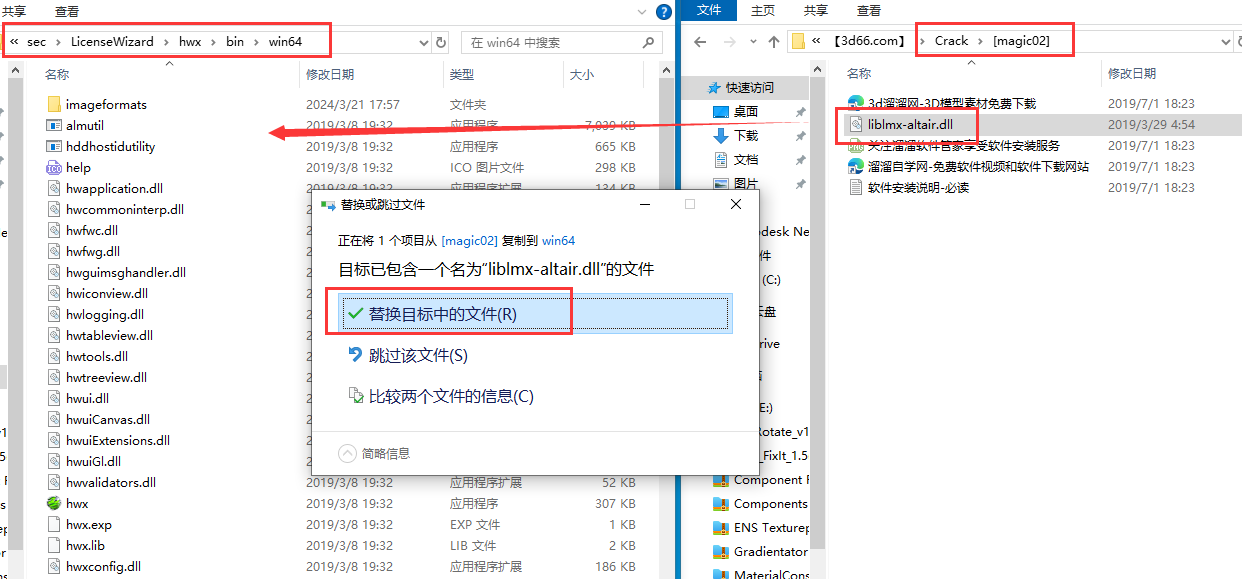The image size is (1242, 579).
Task: Click the 3d溜溜网 shortcut icon
Action: pyautogui.click(x=855, y=103)
